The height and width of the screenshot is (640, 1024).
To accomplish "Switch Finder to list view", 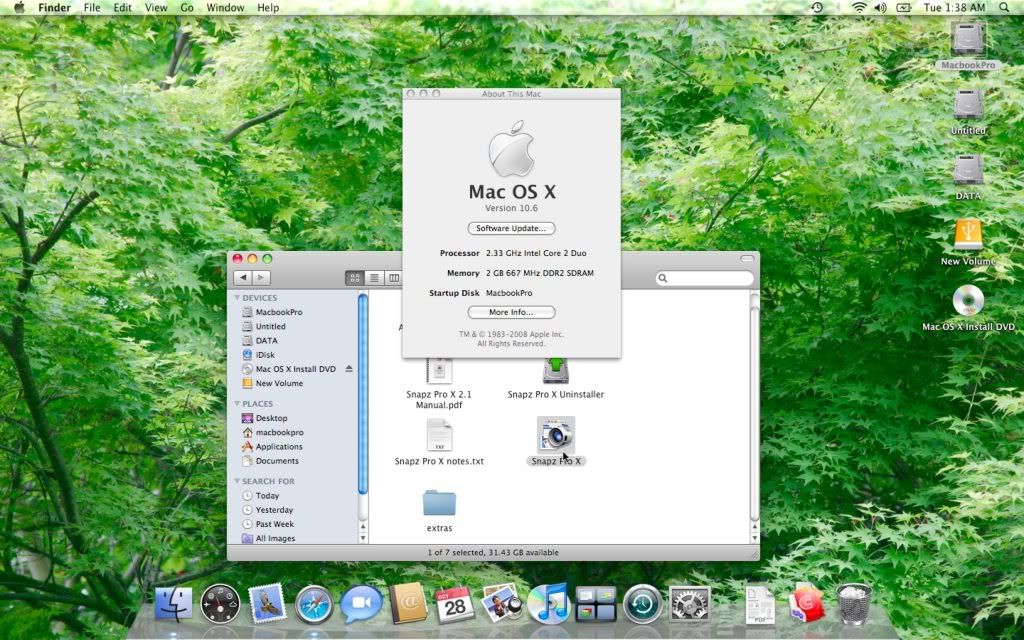I will coord(374,278).
